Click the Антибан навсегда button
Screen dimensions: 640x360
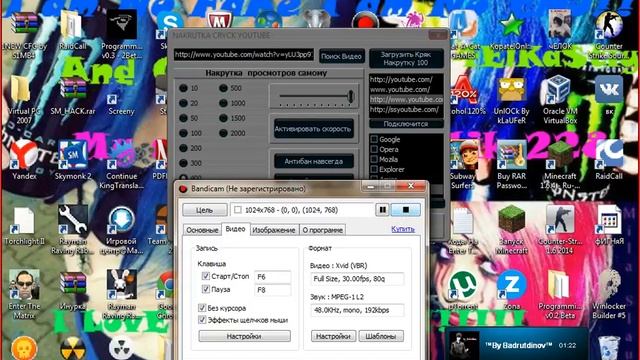[x=313, y=161]
